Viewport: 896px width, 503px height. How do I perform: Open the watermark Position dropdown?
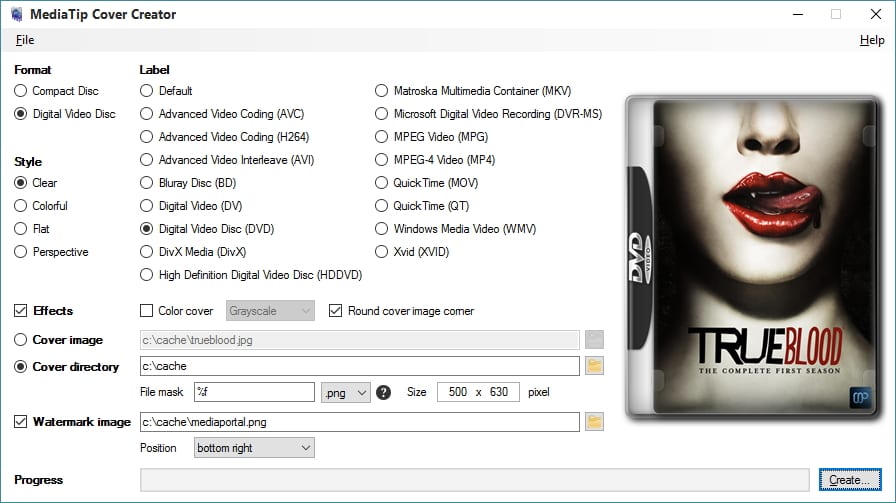click(254, 448)
